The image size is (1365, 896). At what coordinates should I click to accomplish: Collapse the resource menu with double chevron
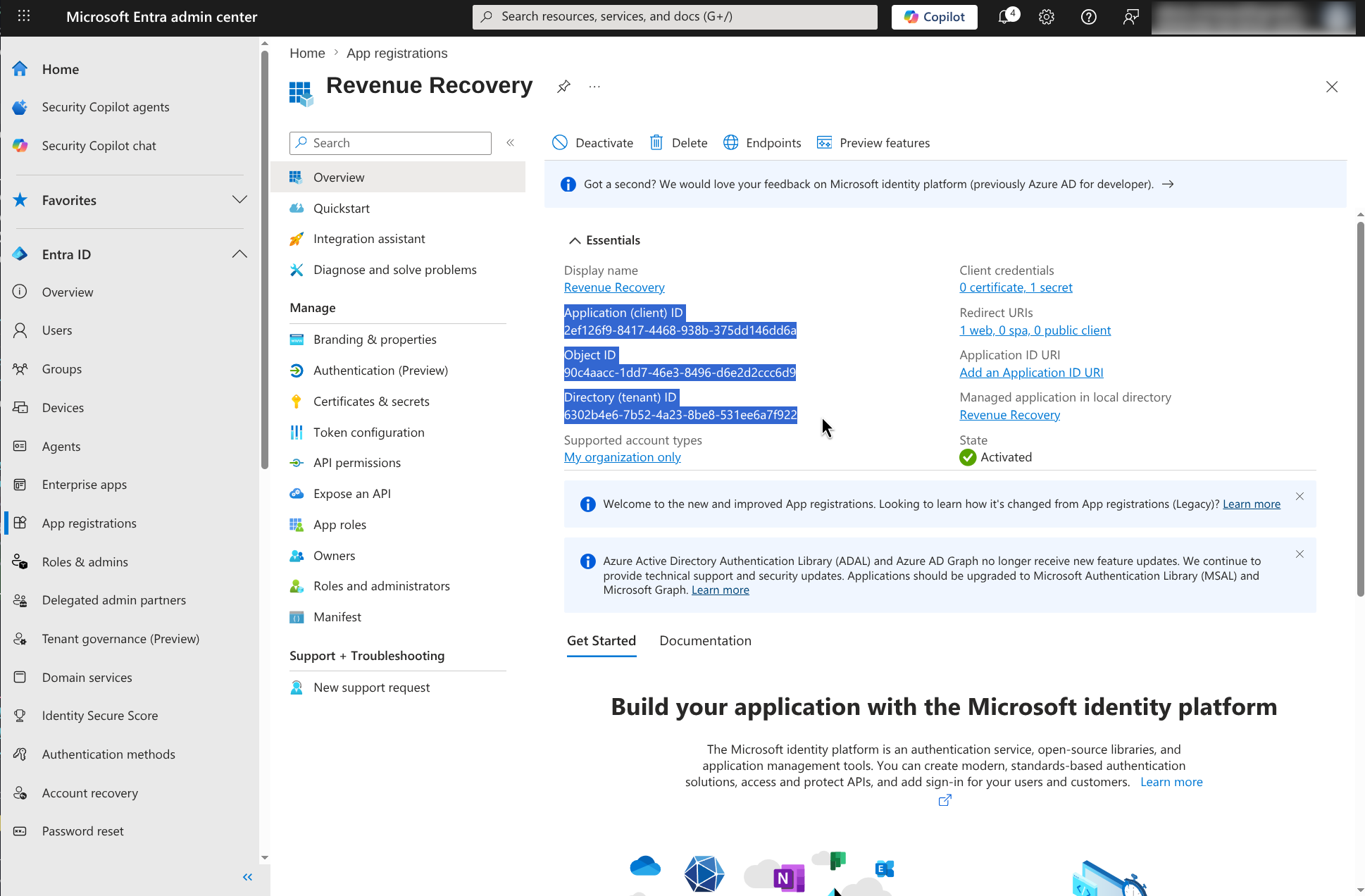511,143
